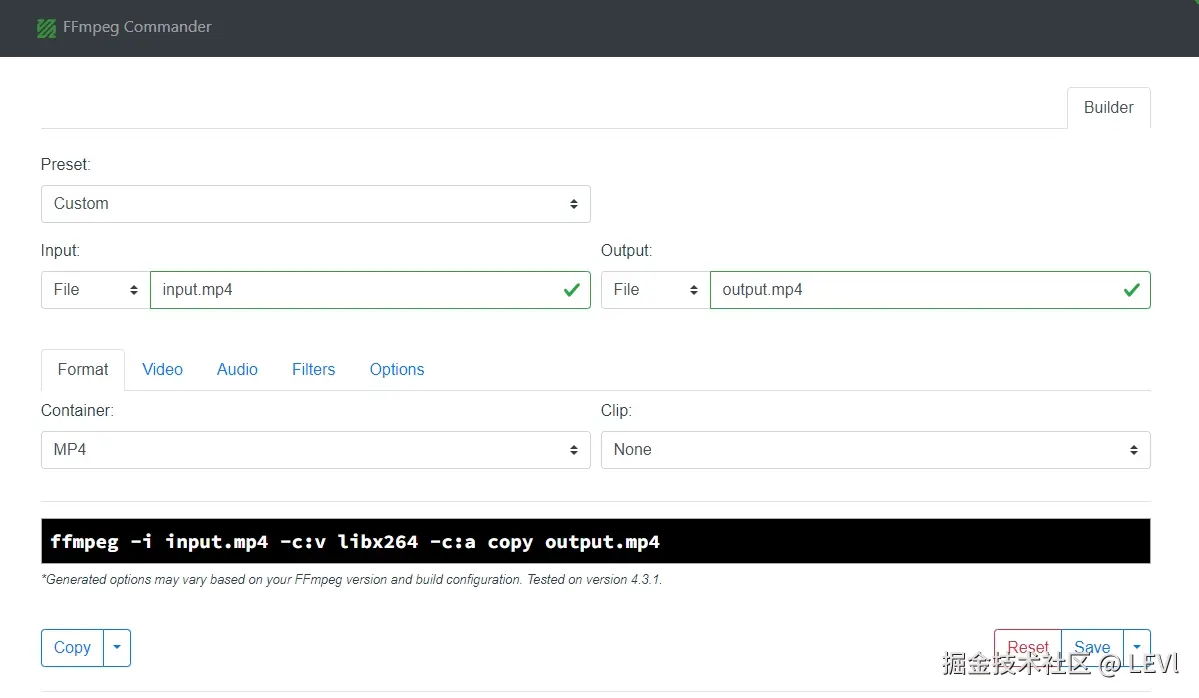Click the FFmpeg version disclaimer note
Image resolution: width=1199 pixels, height=698 pixels.
pyautogui.click(x=352, y=580)
